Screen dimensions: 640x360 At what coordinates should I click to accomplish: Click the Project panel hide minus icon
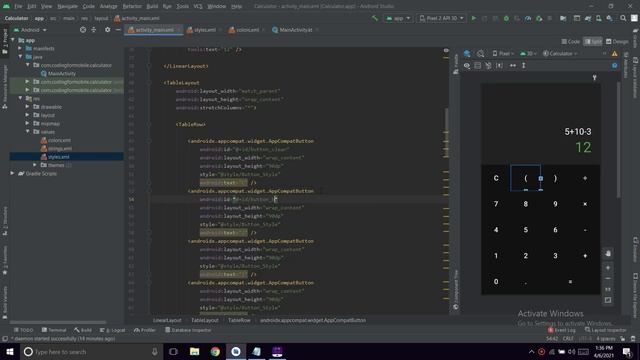pyautogui.click(x=118, y=30)
